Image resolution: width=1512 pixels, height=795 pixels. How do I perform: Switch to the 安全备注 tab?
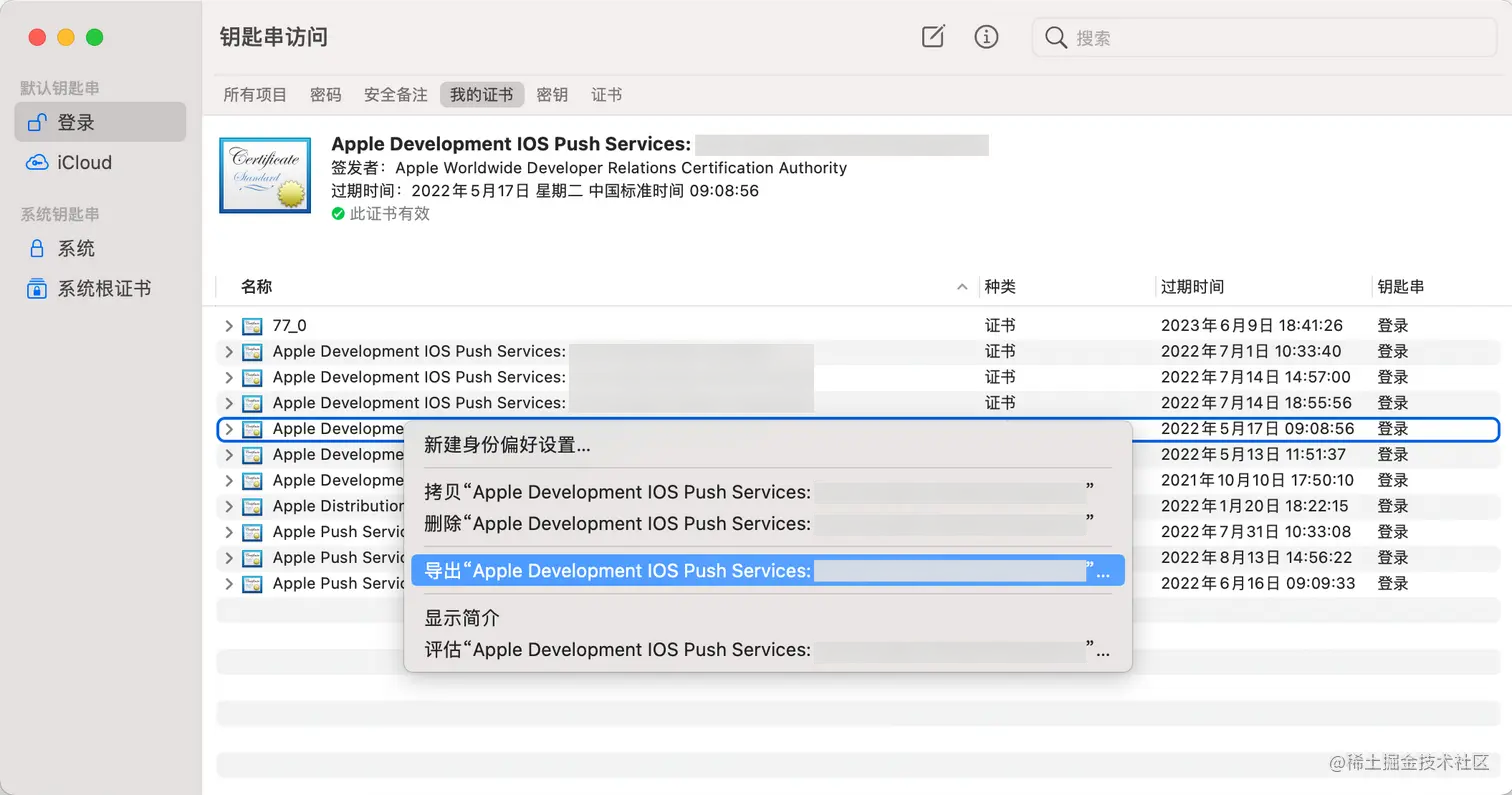[396, 95]
